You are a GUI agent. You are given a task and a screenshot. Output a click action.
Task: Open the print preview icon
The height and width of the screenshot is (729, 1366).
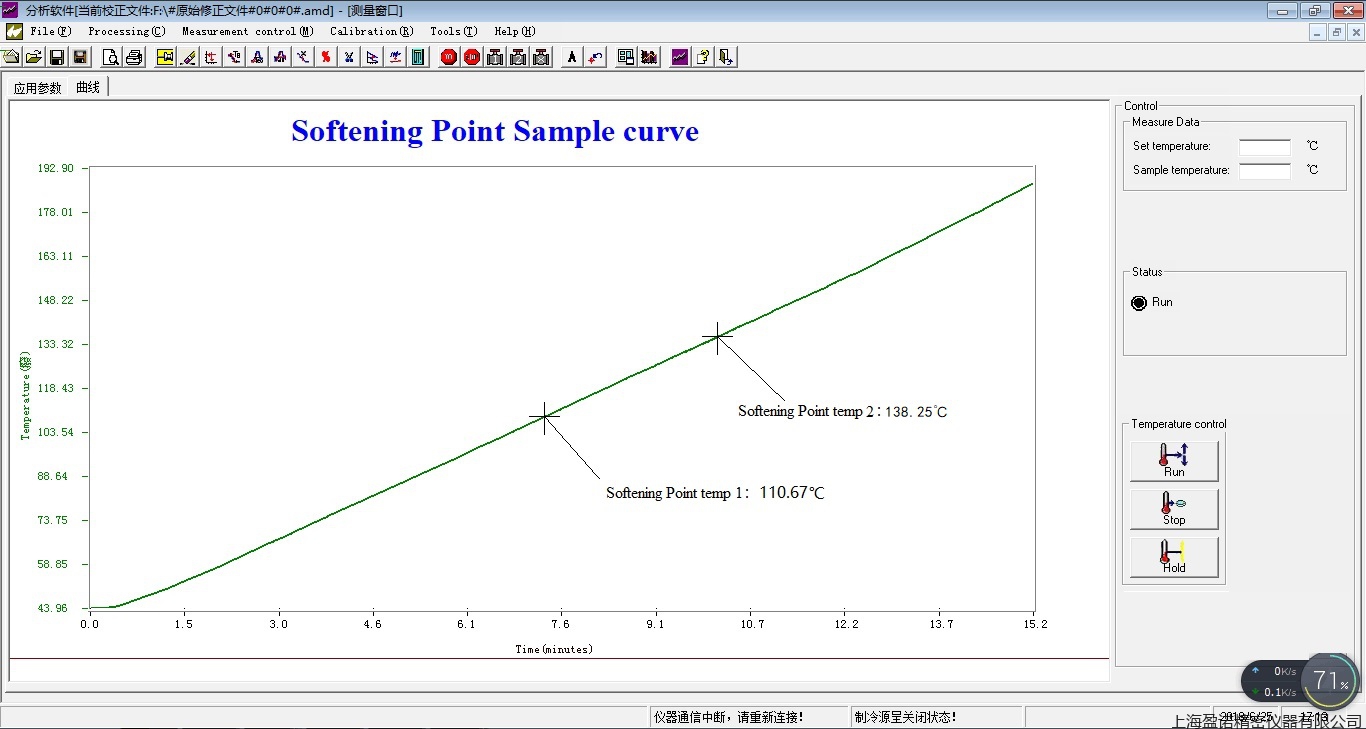click(x=110, y=57)
